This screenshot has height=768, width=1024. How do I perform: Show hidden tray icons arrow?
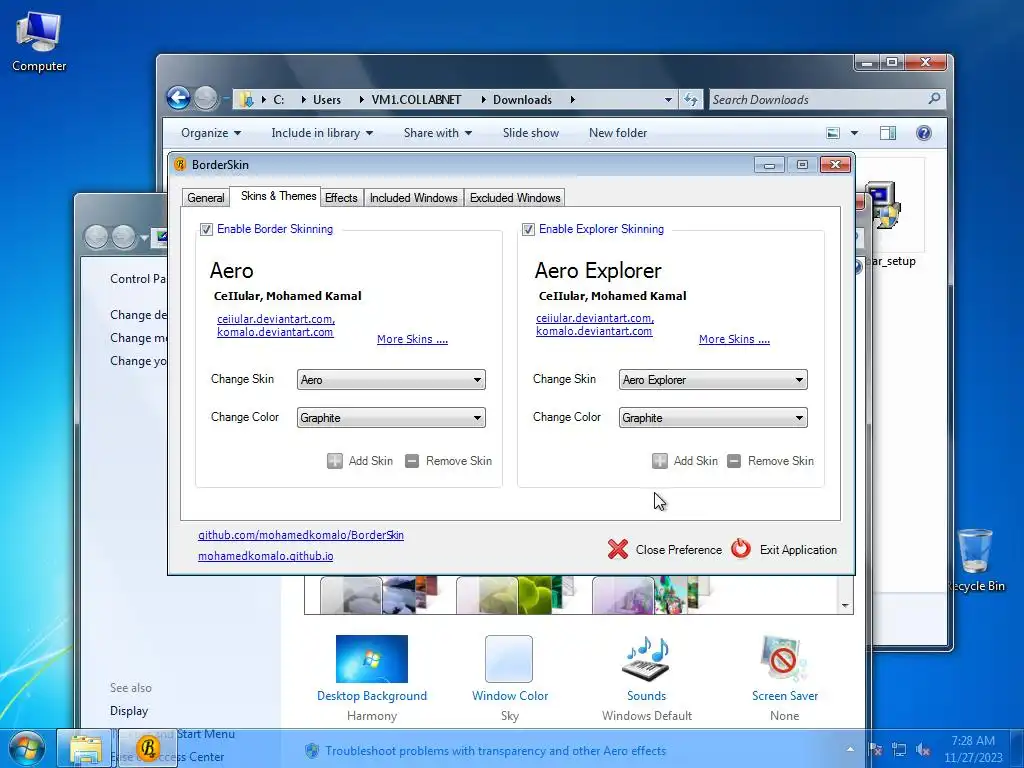tap(850, 750)
